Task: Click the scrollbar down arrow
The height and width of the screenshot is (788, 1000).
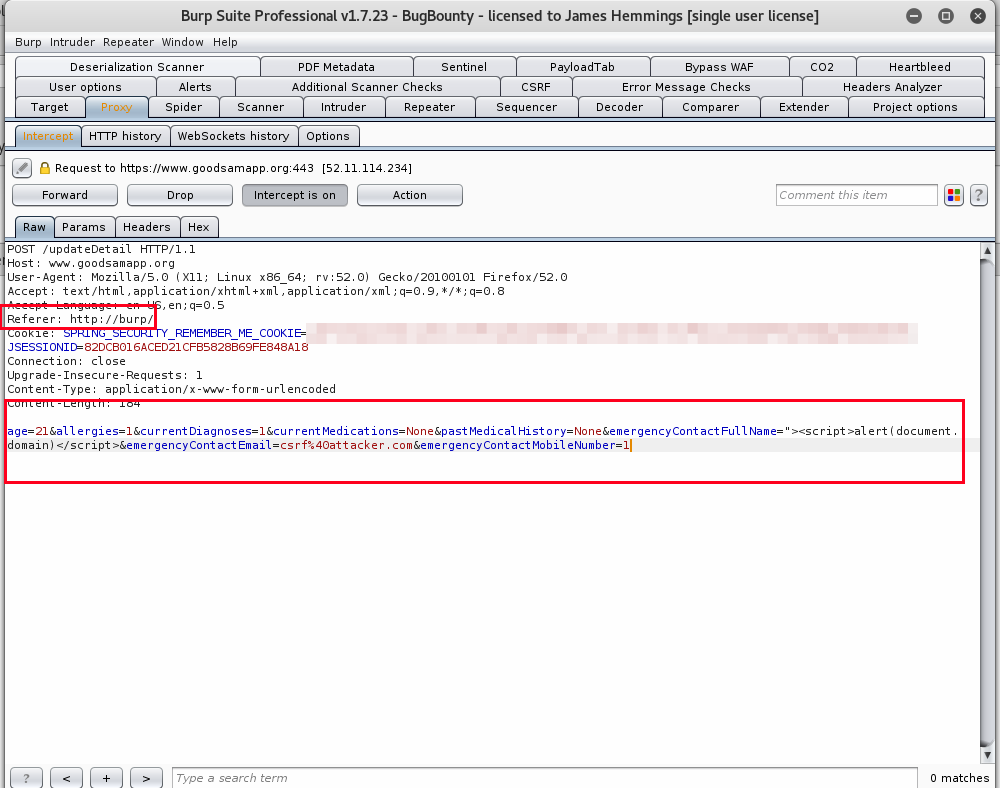Action: point(987,755)
